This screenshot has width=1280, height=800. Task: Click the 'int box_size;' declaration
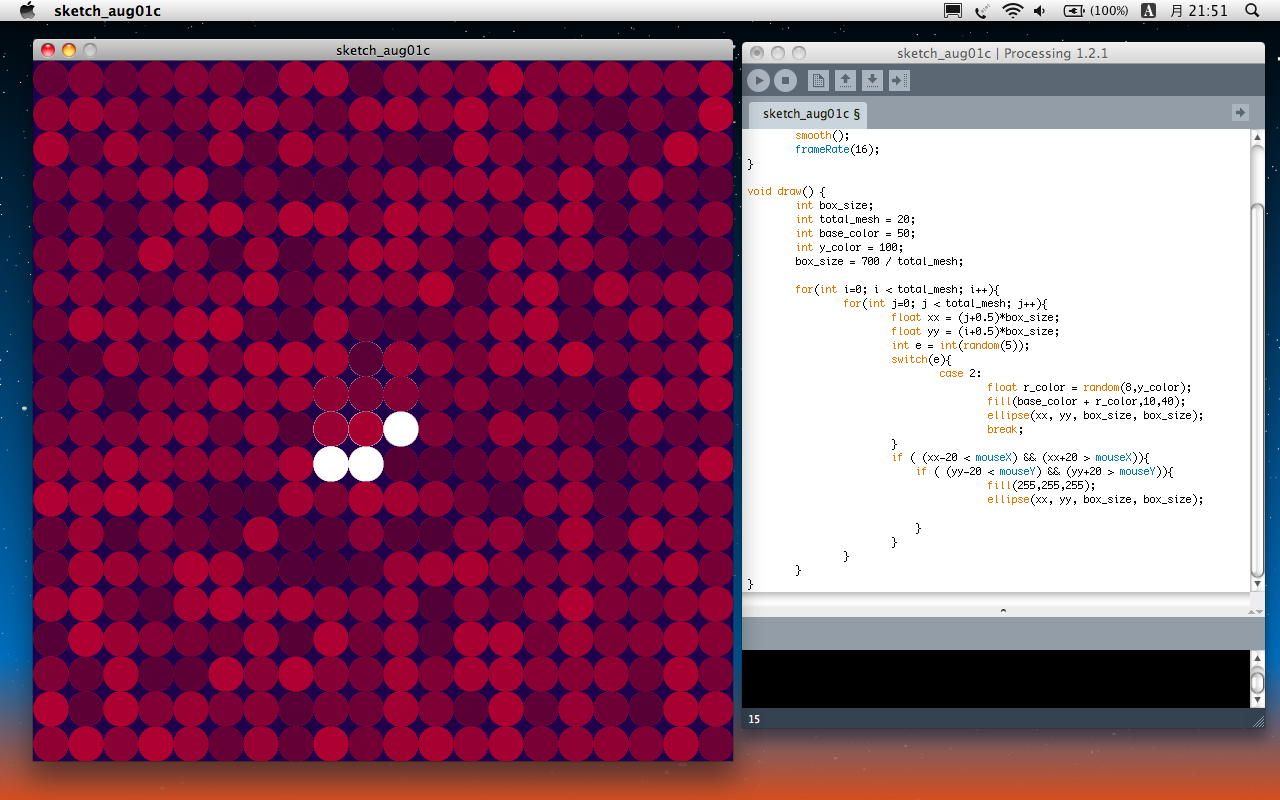tap(834, 206)
